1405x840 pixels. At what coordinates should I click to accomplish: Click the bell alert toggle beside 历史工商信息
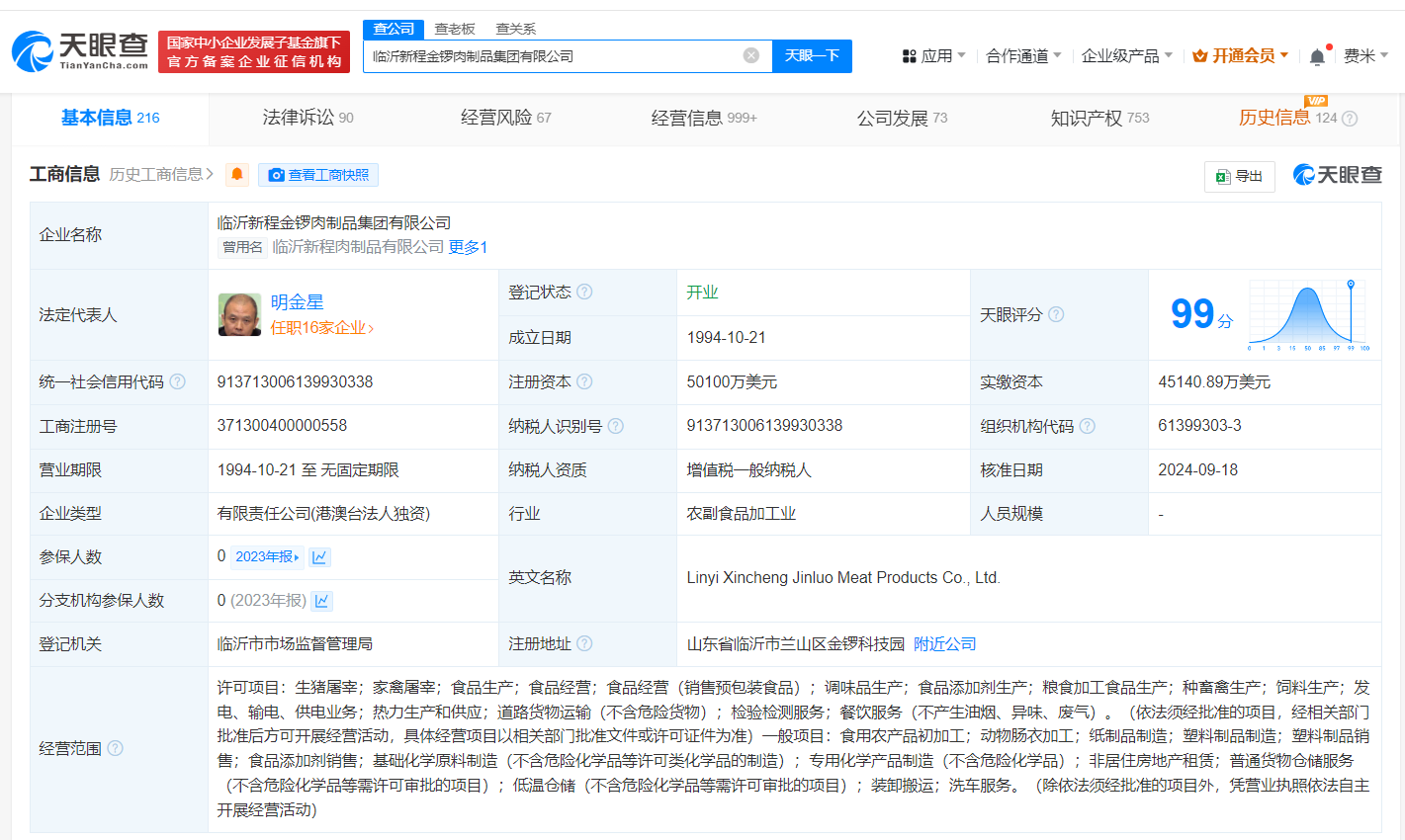[235, 176]
